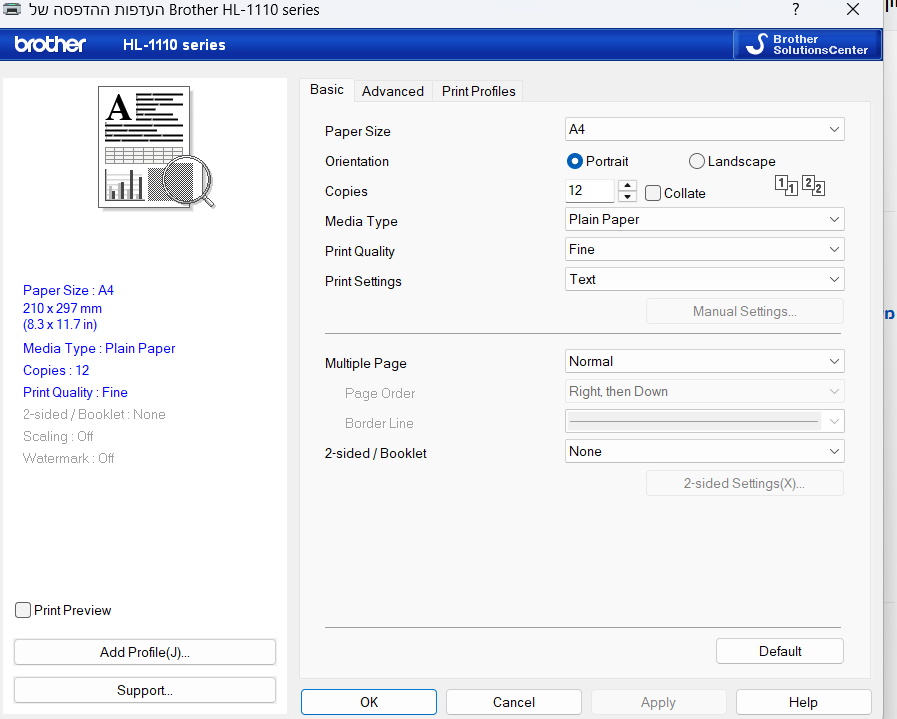Click the 'HL-1110 series' header text
The image size is (897, 719).
[x=174, y=45]
